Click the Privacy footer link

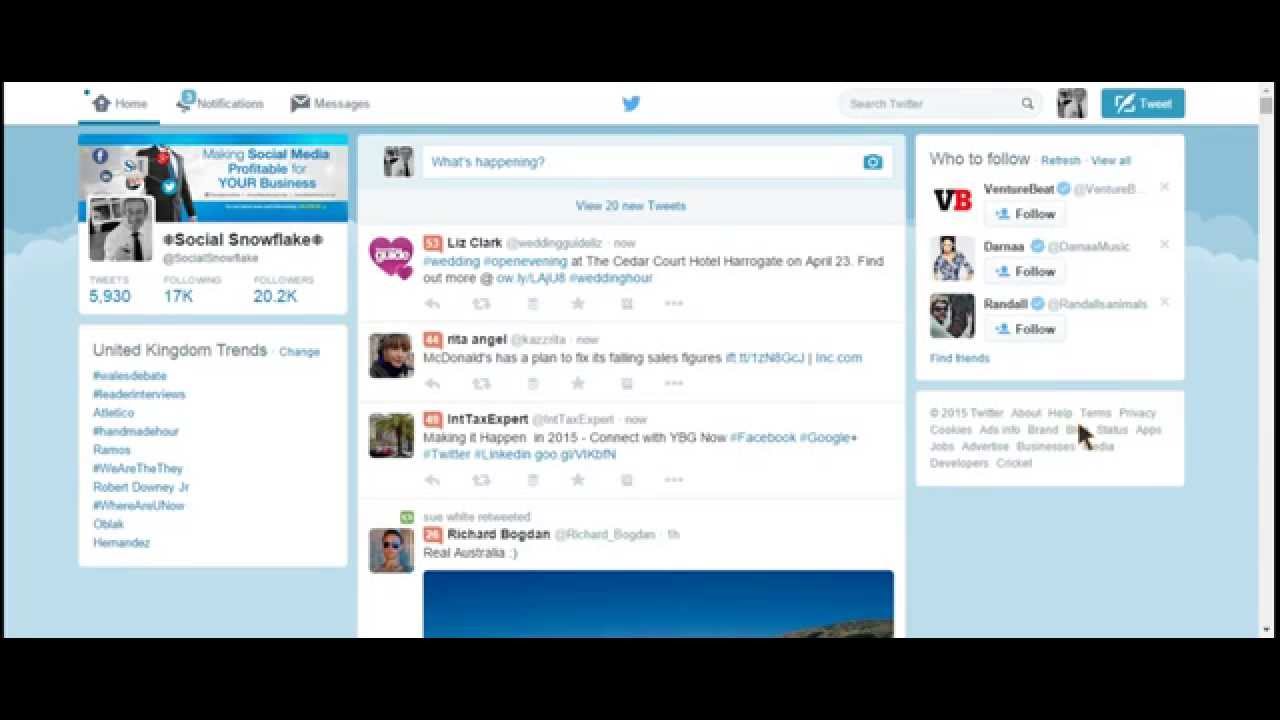tap(1137, 413)
